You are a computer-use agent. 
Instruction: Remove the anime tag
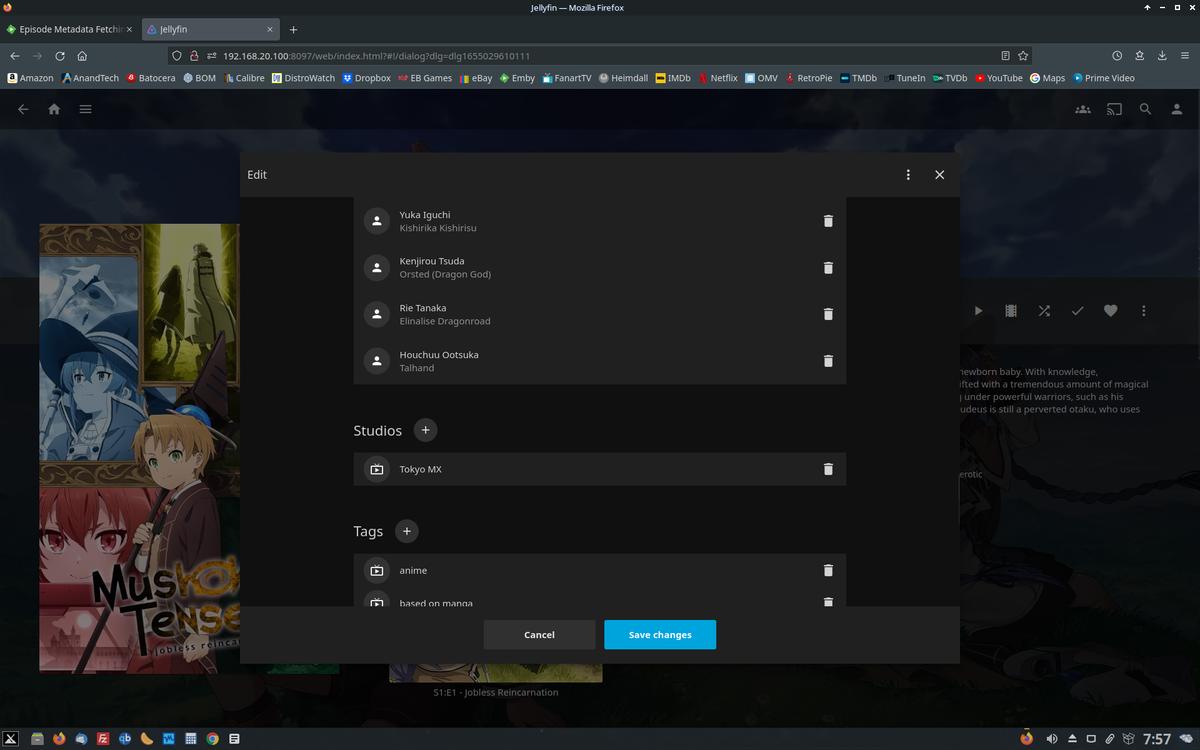point(828,570)
